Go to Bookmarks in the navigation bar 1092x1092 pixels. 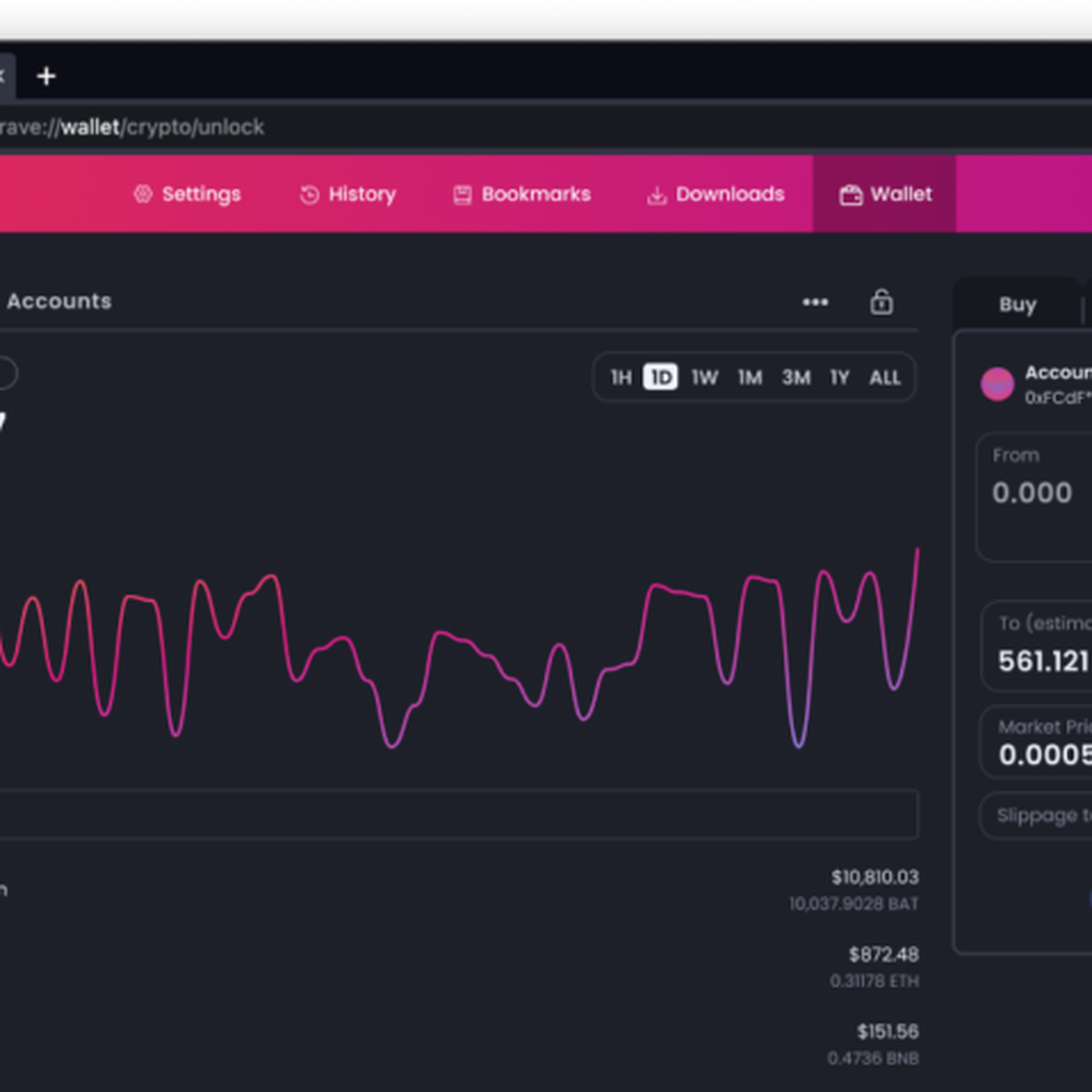pyautogui.click(x=522, y=194)
